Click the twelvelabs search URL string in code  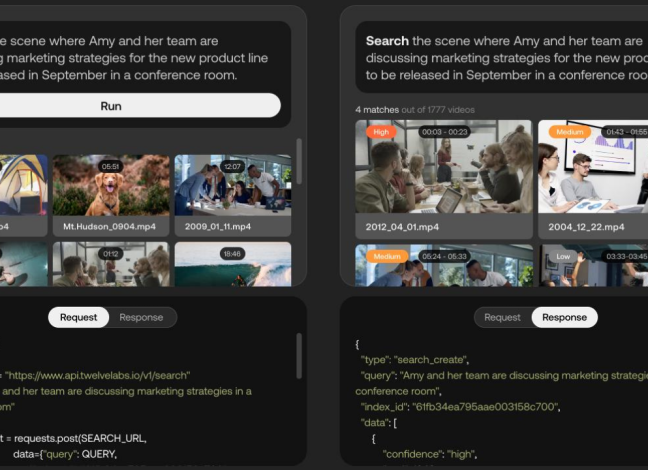[98, 375]
